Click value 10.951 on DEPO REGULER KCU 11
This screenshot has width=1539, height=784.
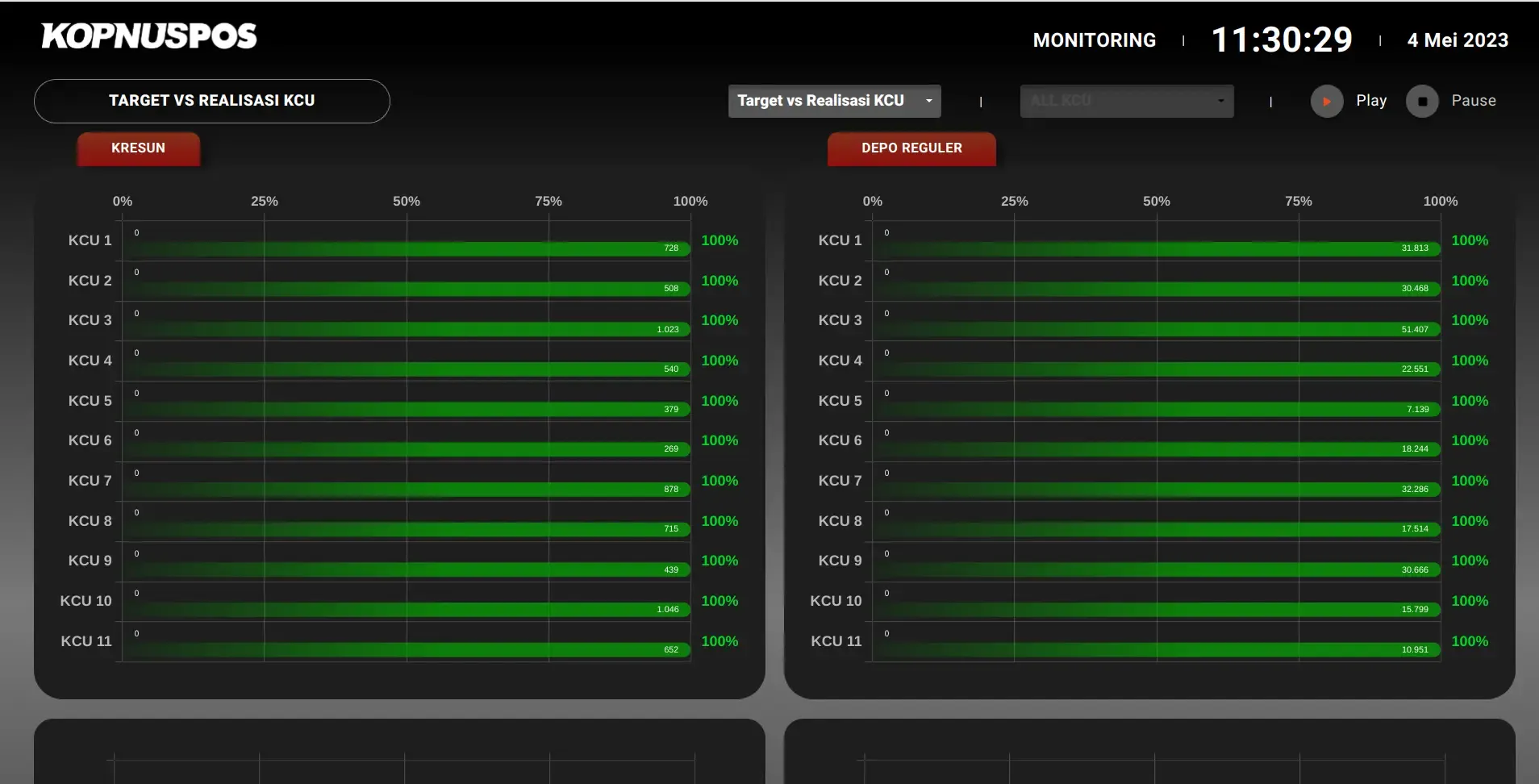1415,649
